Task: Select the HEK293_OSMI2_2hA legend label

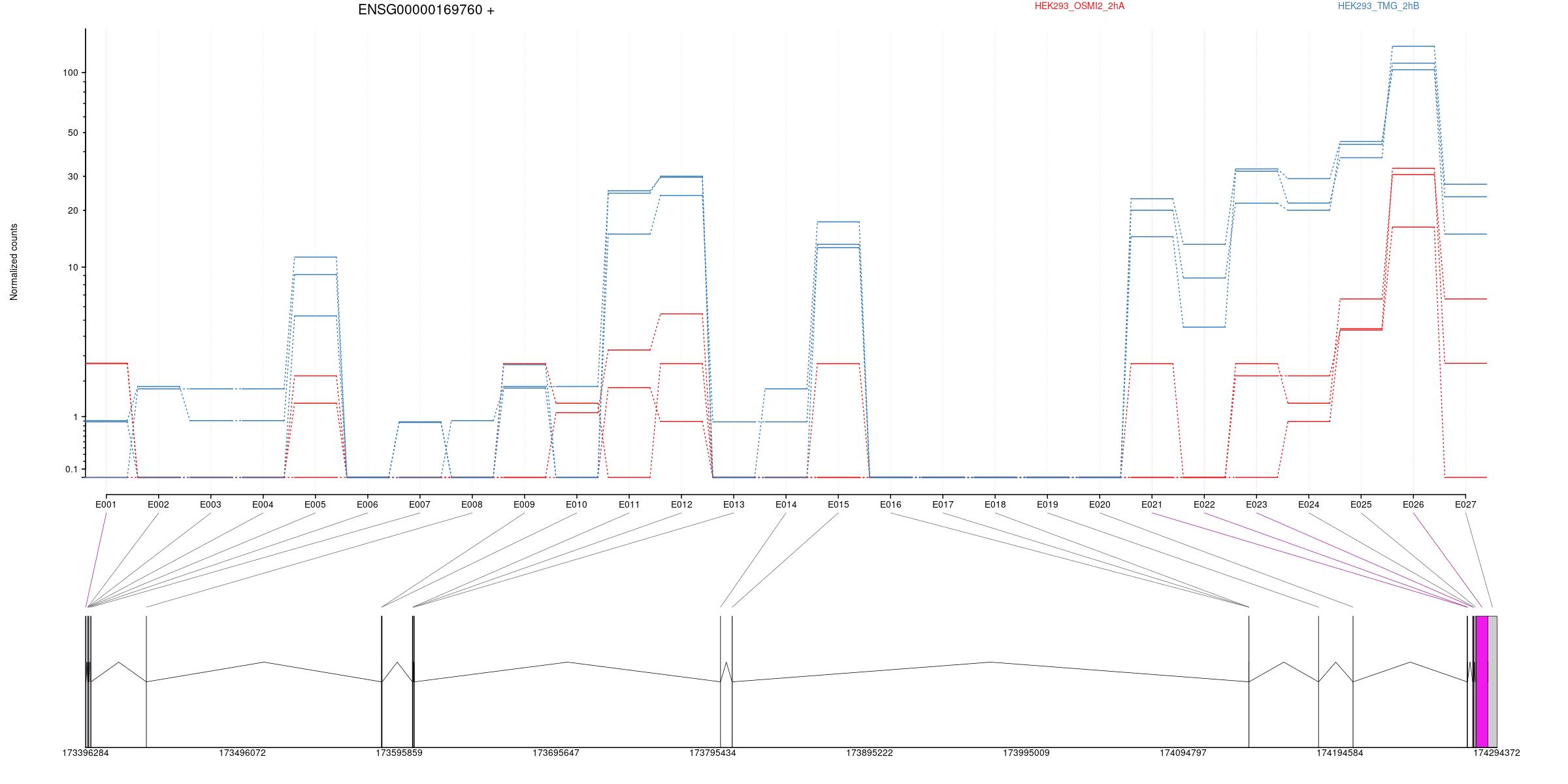Action: coord(1079,6)
